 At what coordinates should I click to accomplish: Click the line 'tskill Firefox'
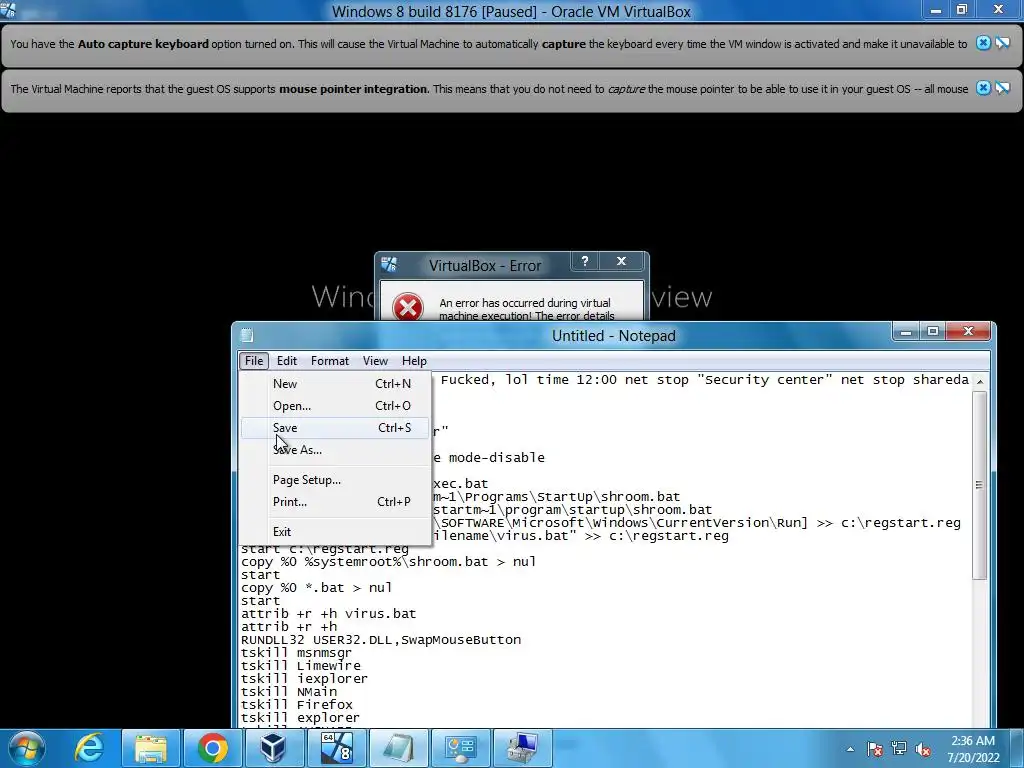pos(296,705)
